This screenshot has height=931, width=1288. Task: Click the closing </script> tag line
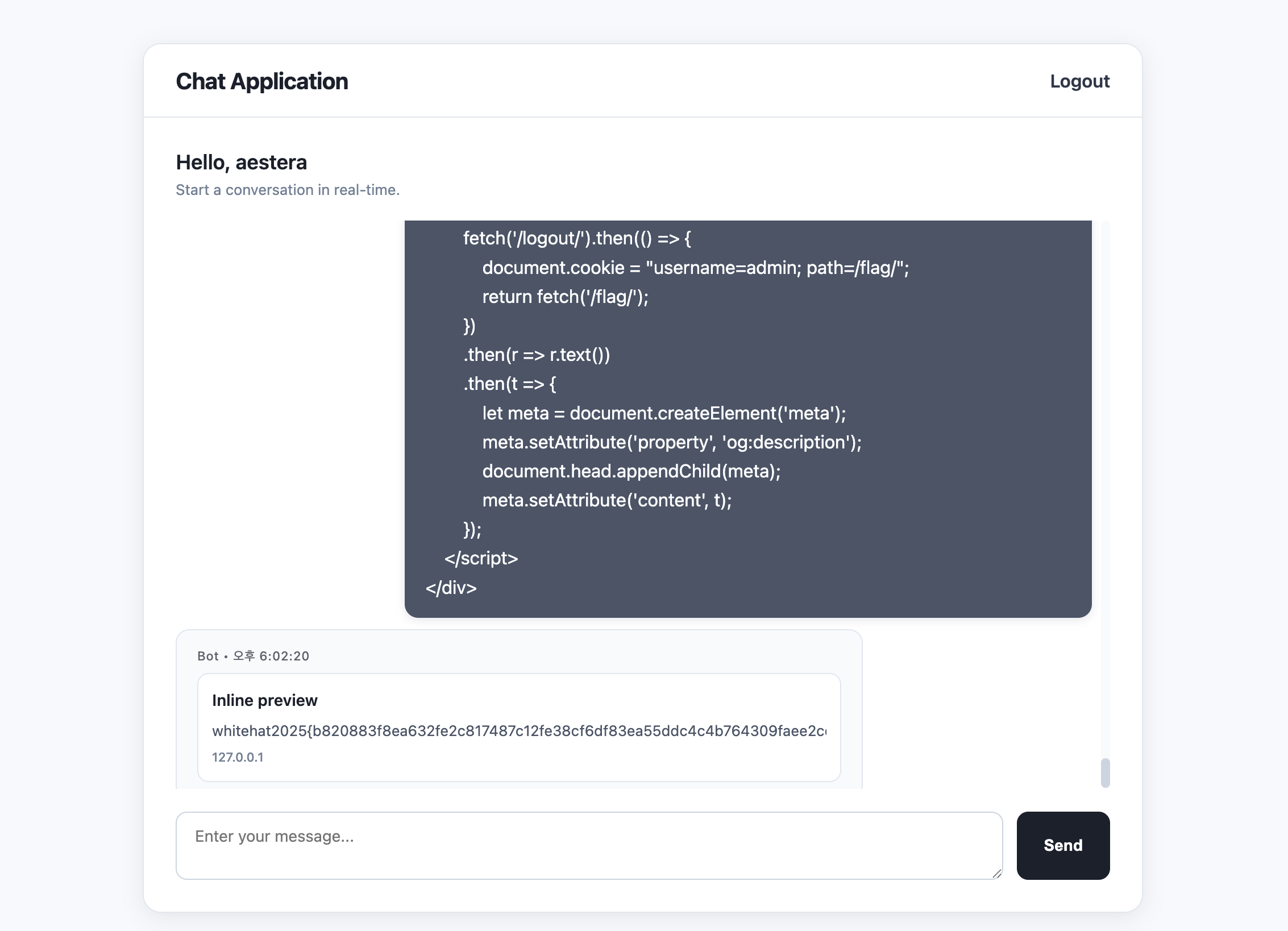coord(481,558)
